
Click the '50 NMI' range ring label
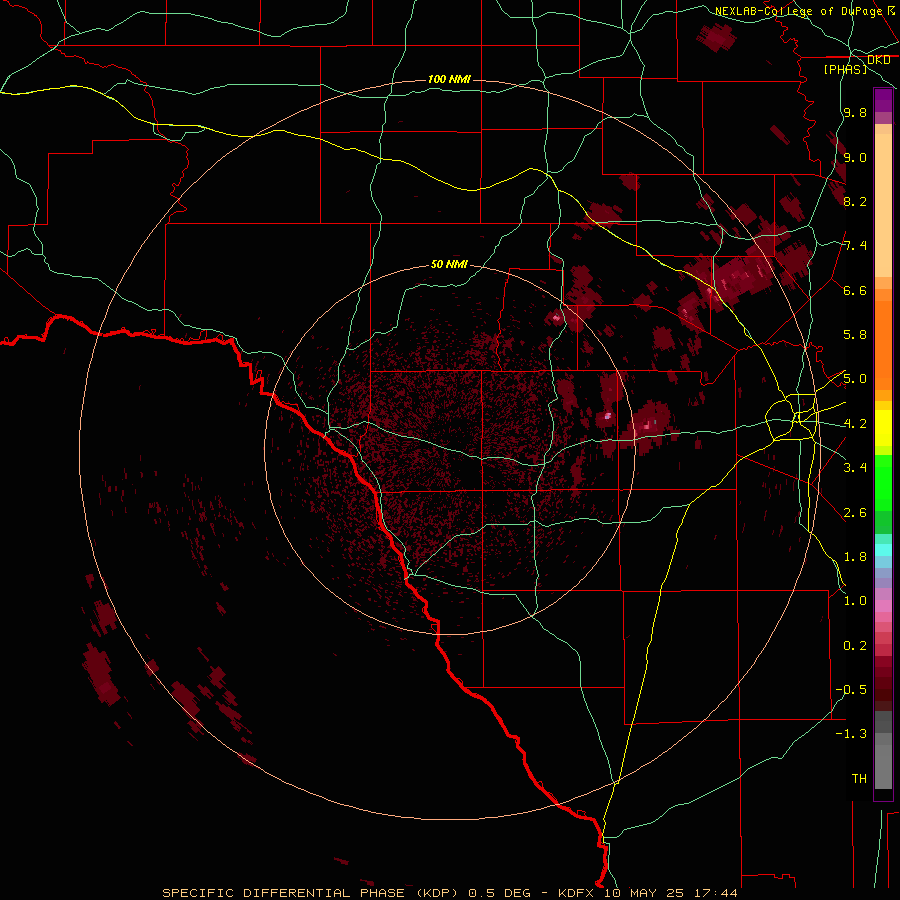coord(449,264)
